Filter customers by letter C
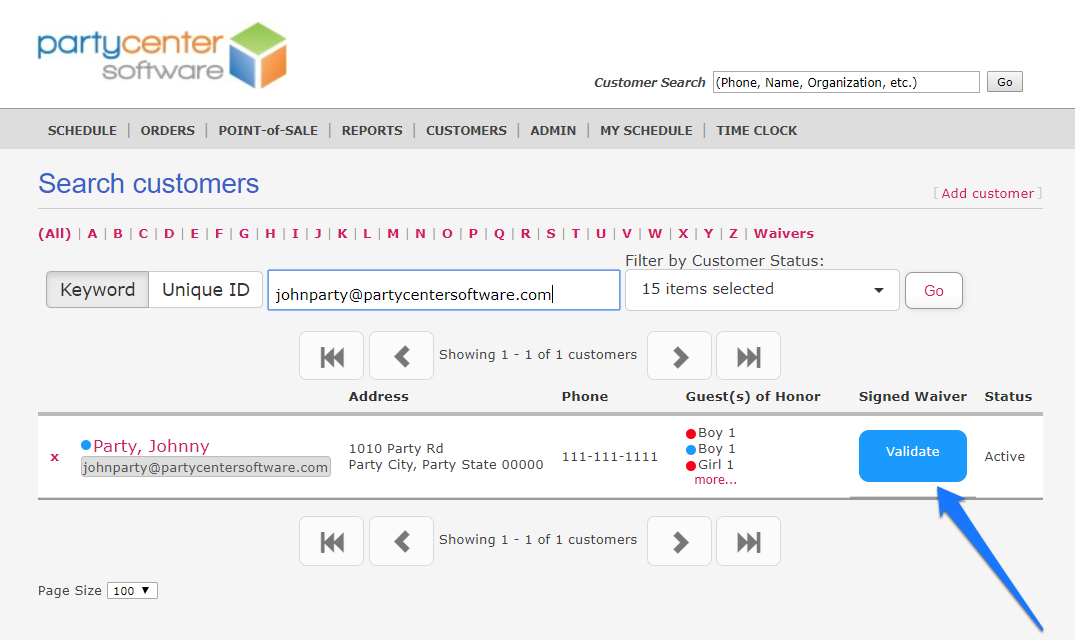Image resolution: width=1075 pixels, height=640 pixels. click(x=143, y=234)
